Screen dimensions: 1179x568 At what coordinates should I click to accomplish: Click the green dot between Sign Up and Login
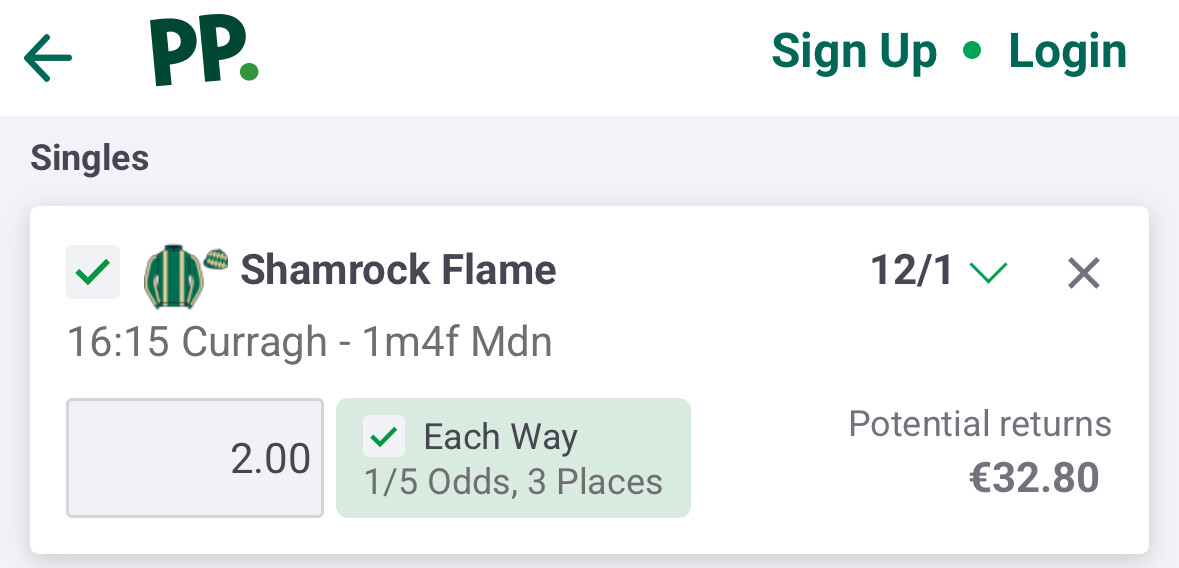coord(971,51)
